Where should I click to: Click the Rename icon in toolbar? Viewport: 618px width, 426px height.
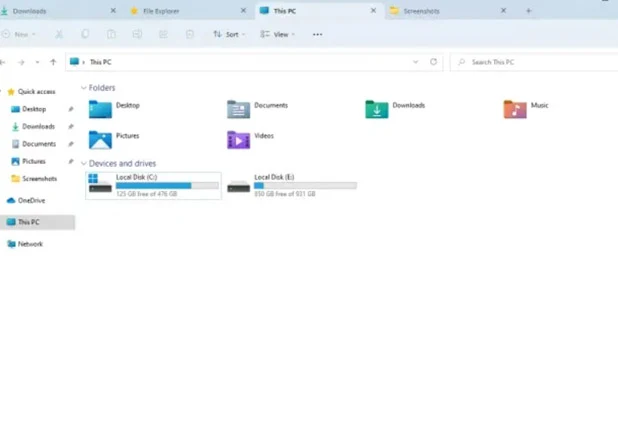[x=137, y=34]
